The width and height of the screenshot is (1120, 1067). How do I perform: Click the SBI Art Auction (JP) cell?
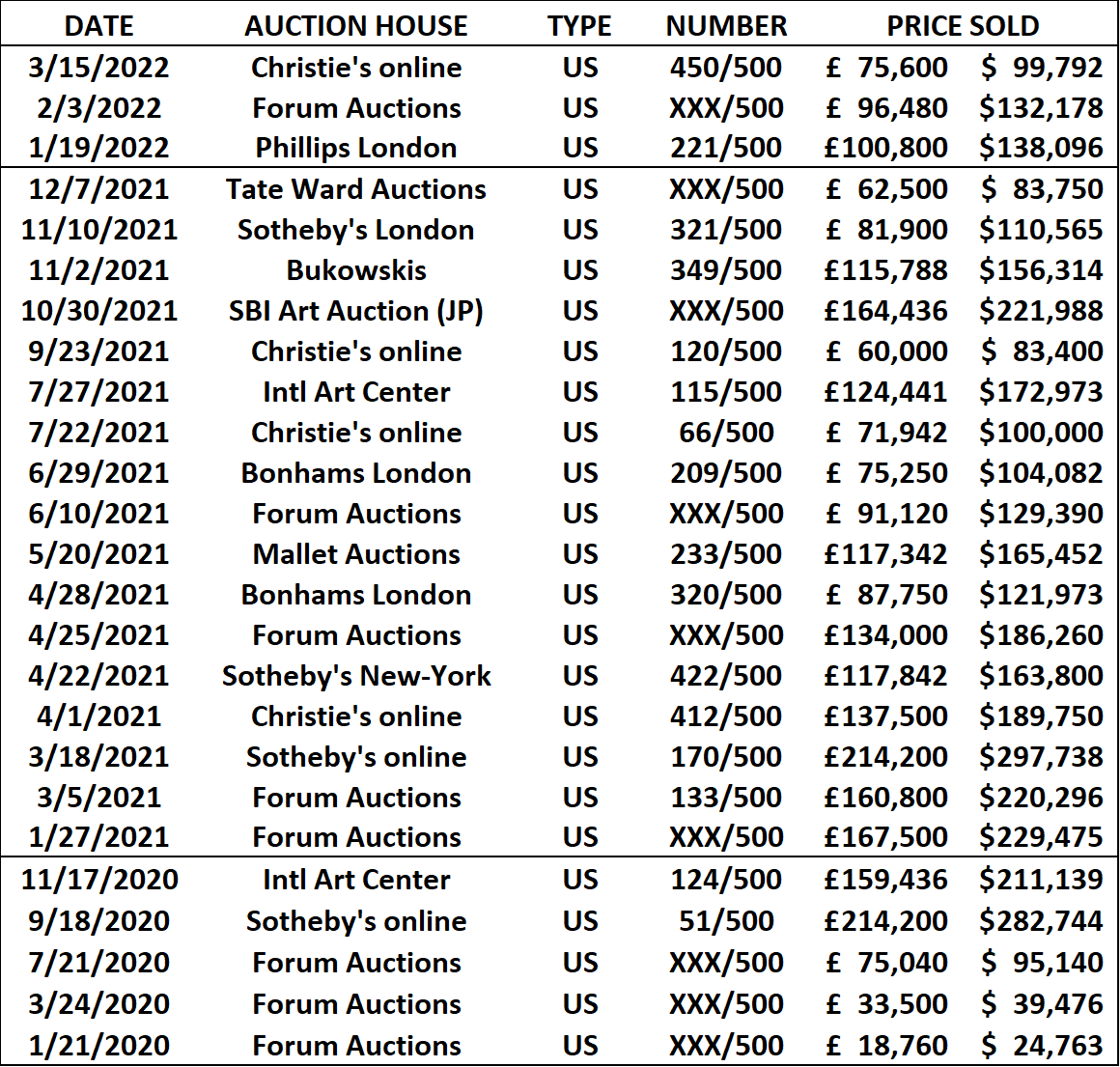click(355, 311)
